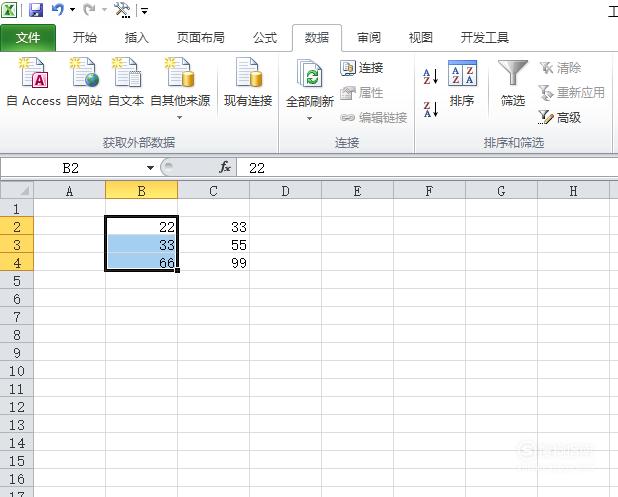The height and width of the screenshot is (497, 618).
Task: Select column F header
Action: coord(429,191)
